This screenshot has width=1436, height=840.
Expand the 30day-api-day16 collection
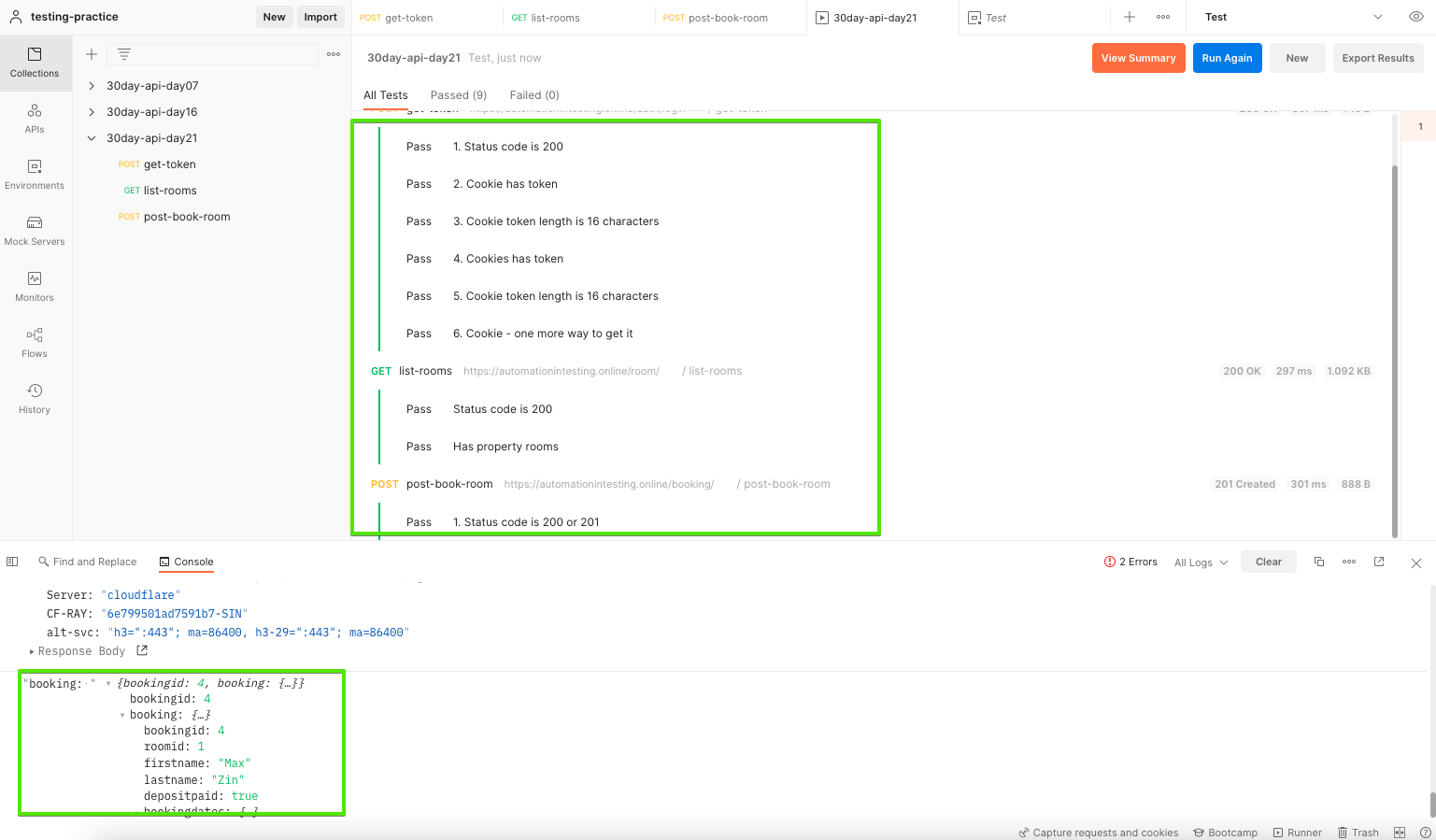tap(92, 112)
